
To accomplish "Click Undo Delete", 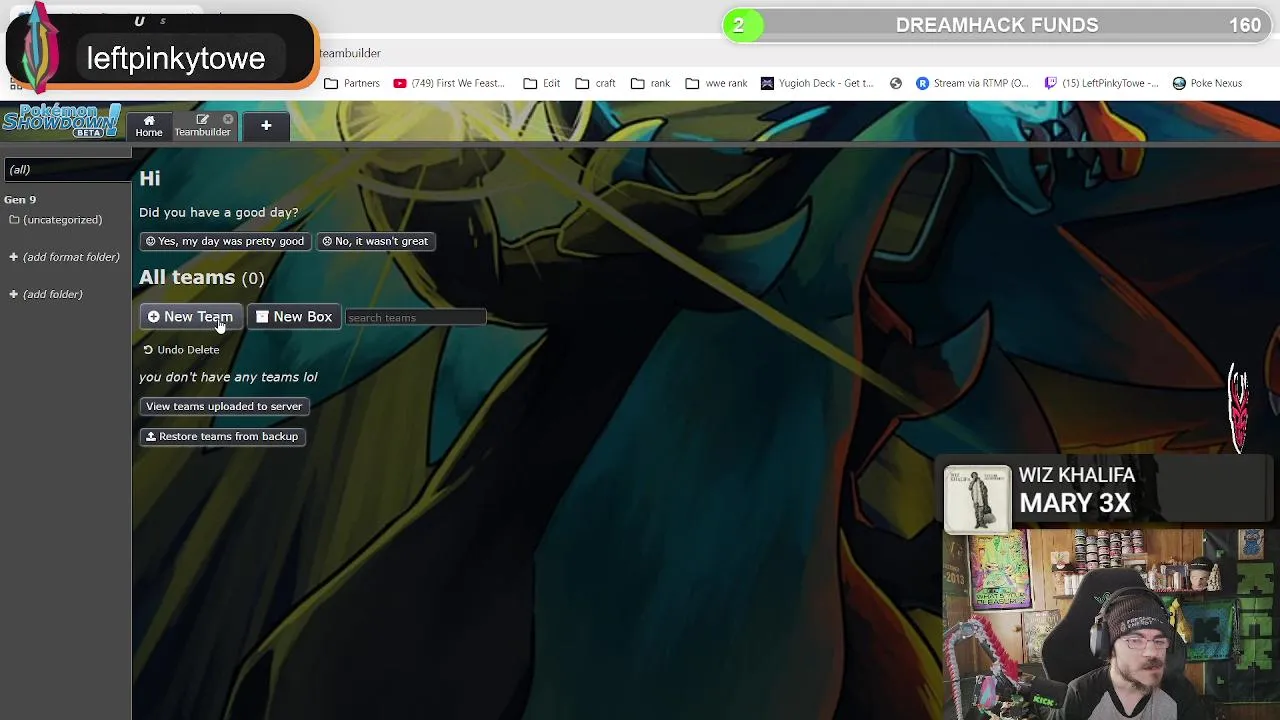I will 181,350.
